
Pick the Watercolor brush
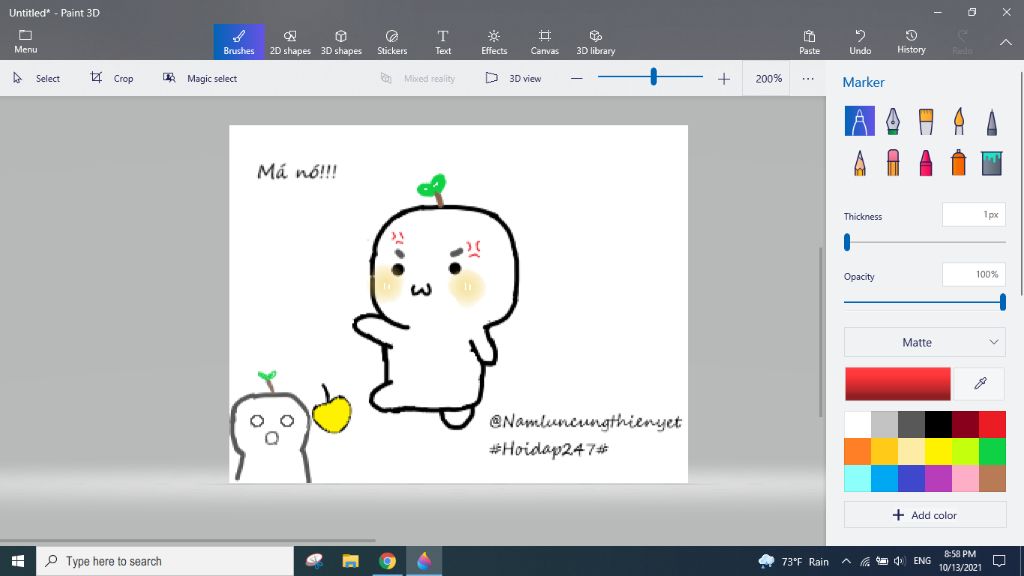[x=958, y=122]
